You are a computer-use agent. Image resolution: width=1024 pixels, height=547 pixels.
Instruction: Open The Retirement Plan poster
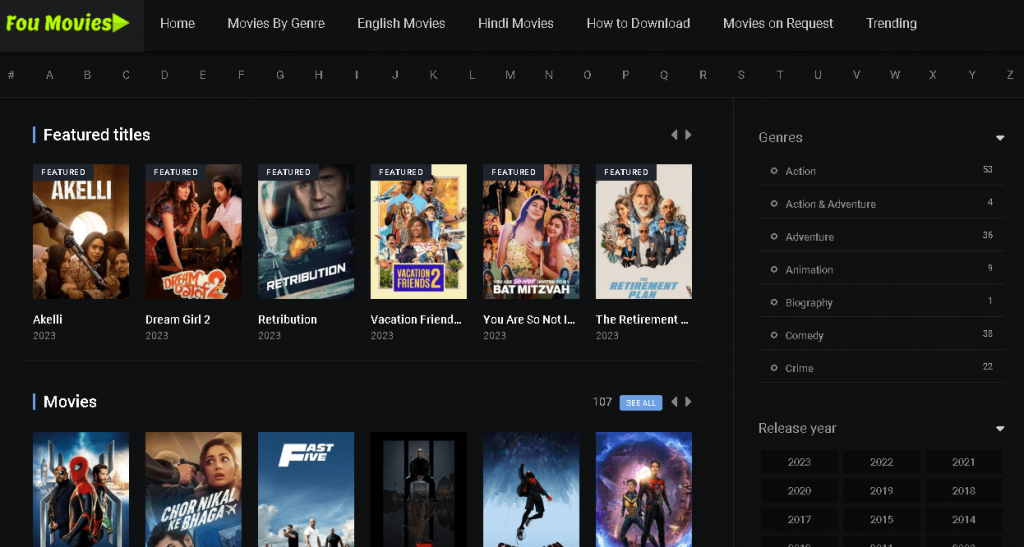(644, 232)
